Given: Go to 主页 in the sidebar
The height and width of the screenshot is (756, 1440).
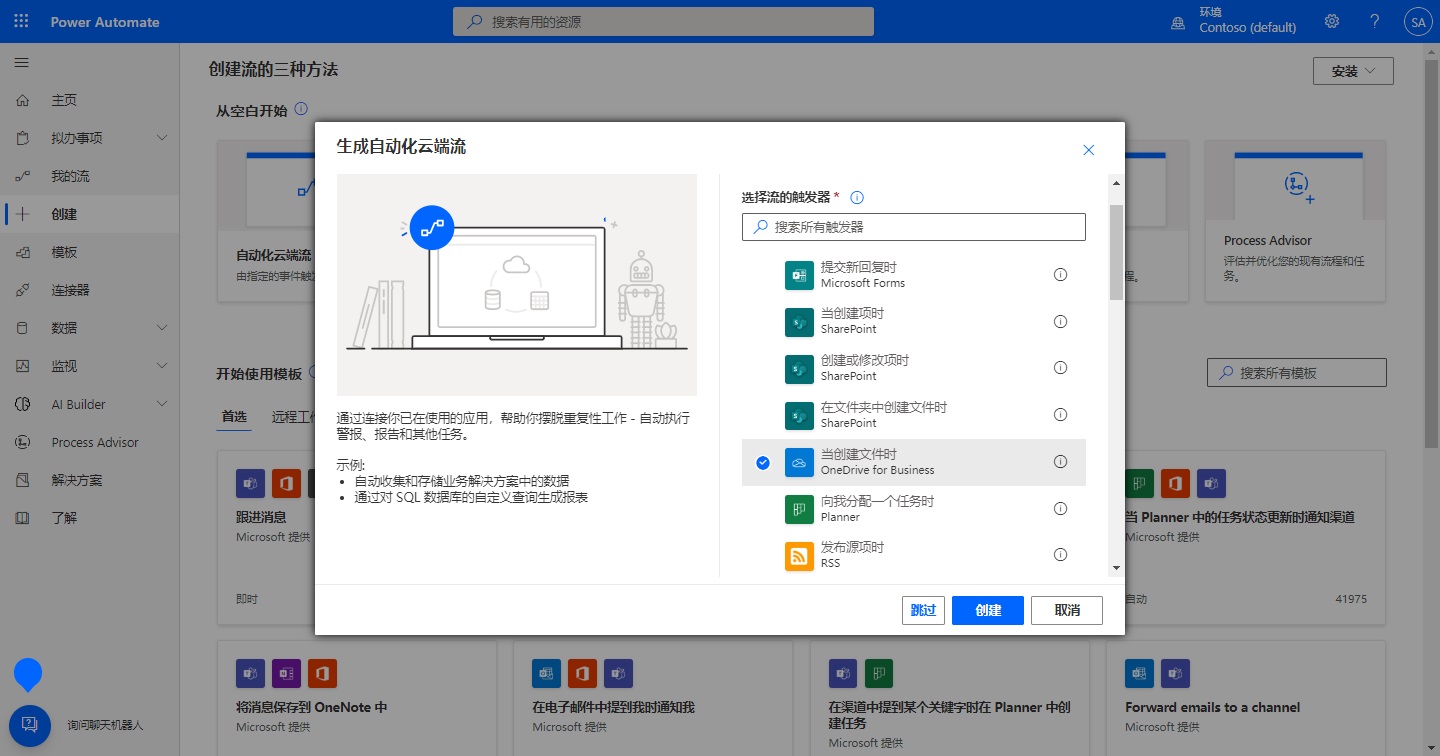Looking at the screenshot, I should click(90, 100).
